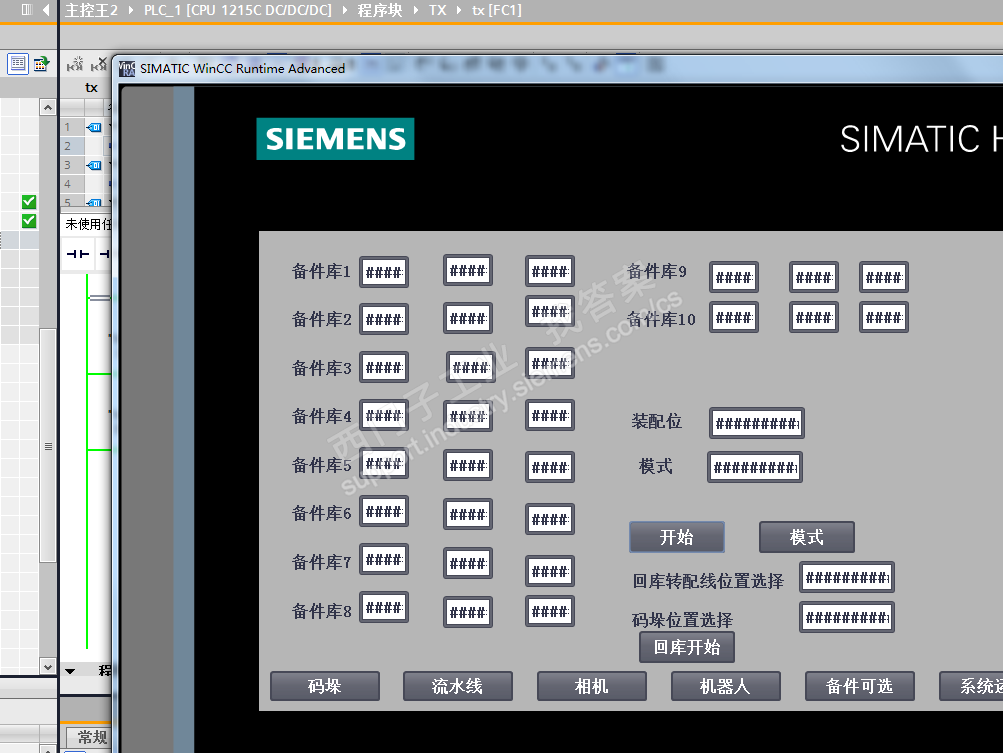Viewport: 1003px width, 753px height.
Task: Click the tag icon in interface row 3
Action: [x=94, y=165]
